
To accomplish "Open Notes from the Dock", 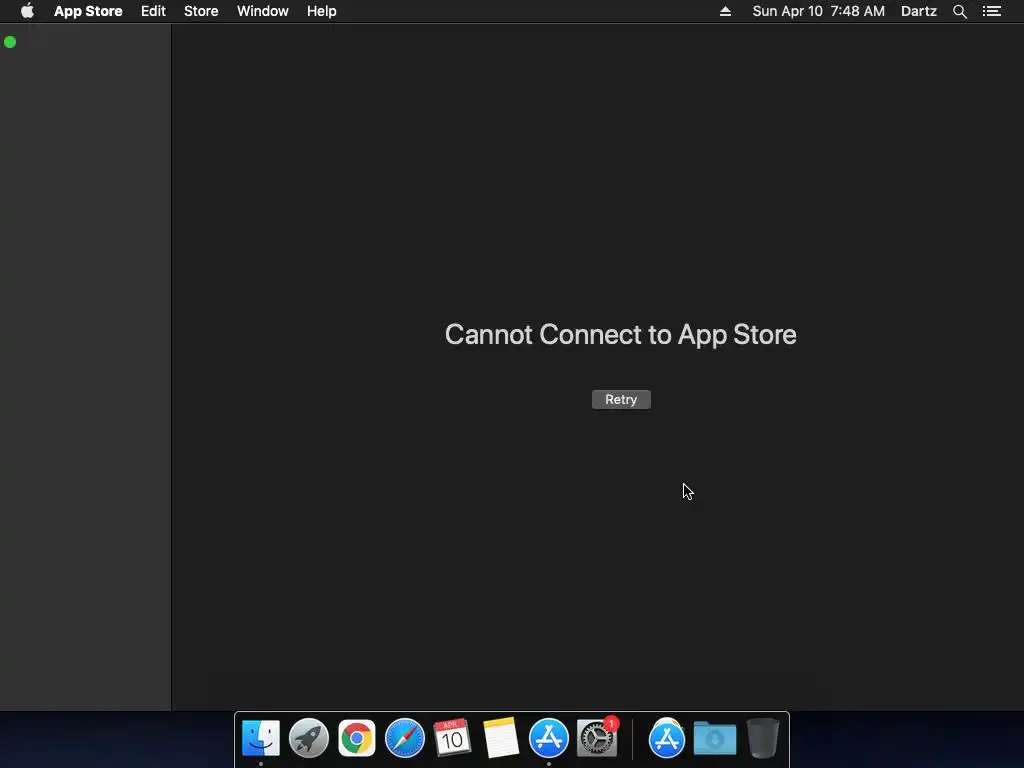I will click(501, 738).
